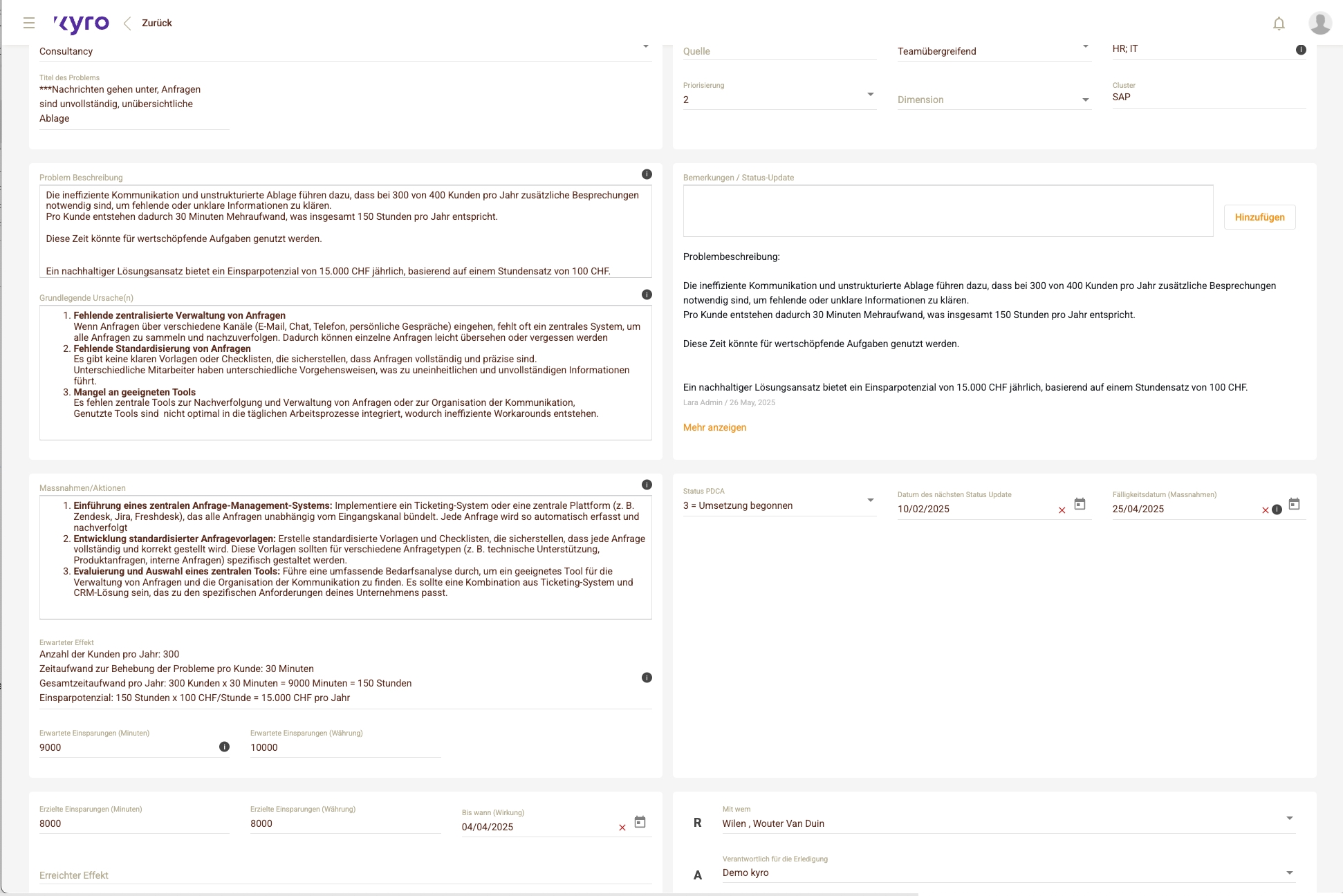
Task: Expand the Dimension dropdown
Action: (x=1085, y=100)
